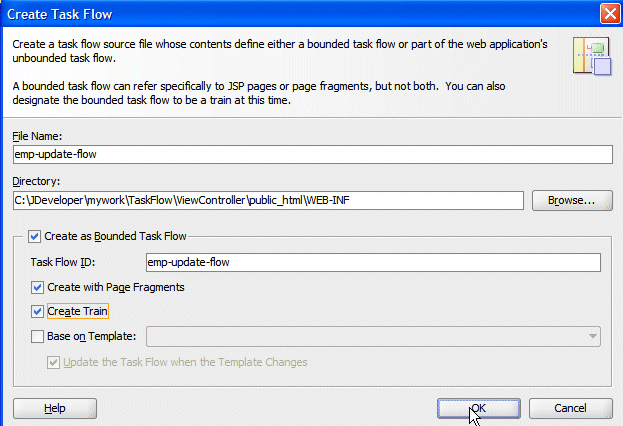Viewport: 623px width, 426px height.
Task: Click the Directory path field
Action: click(268, 200)
